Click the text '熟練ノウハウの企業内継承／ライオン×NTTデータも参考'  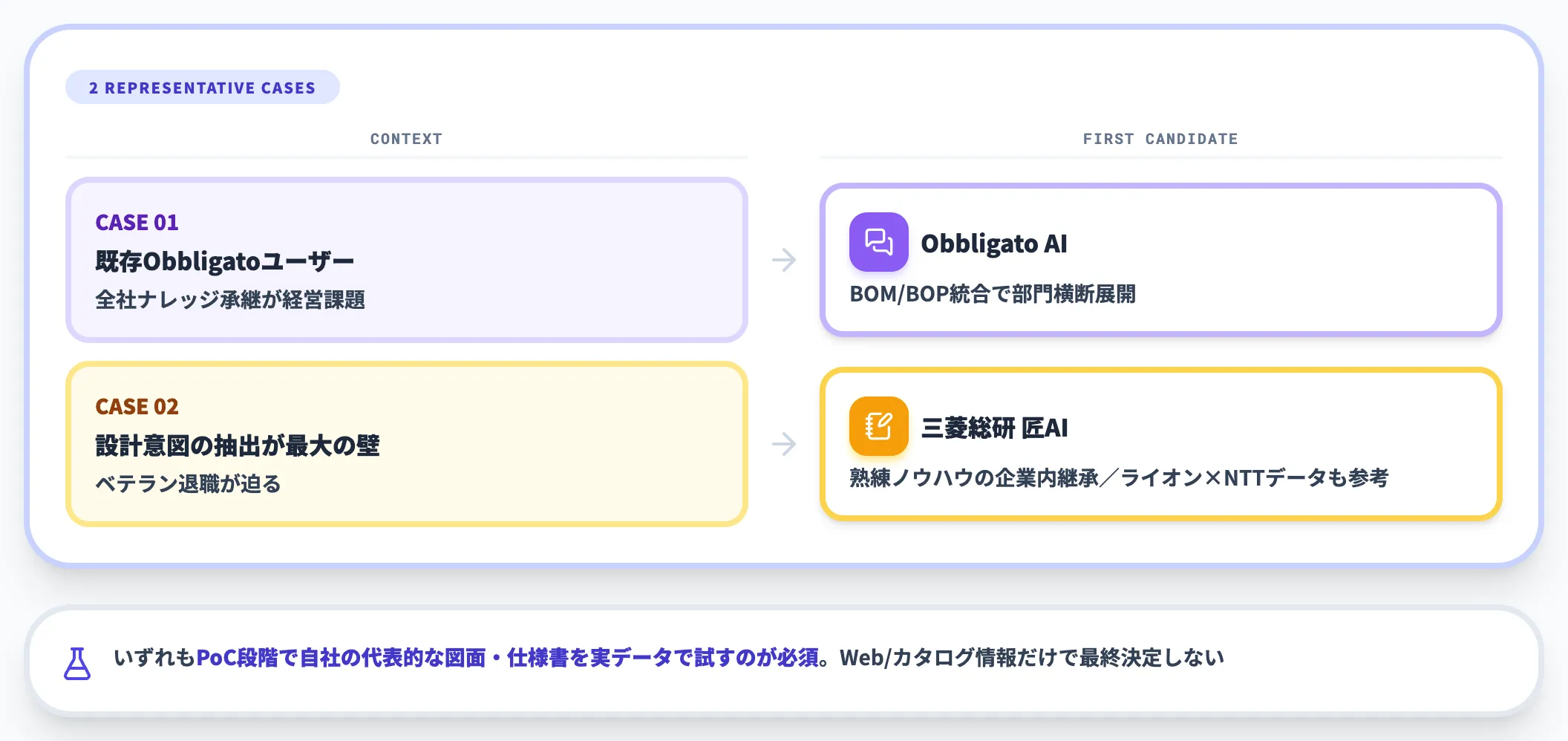pyautogui.click(x=1119, y=478)
